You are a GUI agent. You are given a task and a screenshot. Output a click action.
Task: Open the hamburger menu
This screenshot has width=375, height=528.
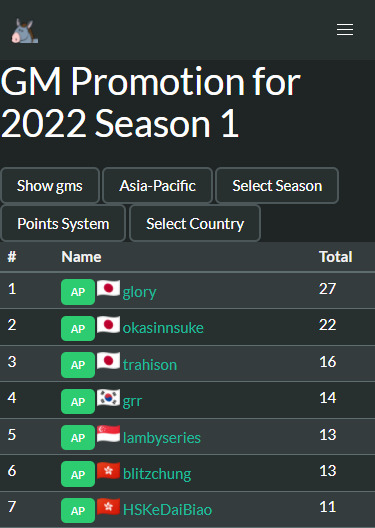pyautogui.click(x=345, y=30)
